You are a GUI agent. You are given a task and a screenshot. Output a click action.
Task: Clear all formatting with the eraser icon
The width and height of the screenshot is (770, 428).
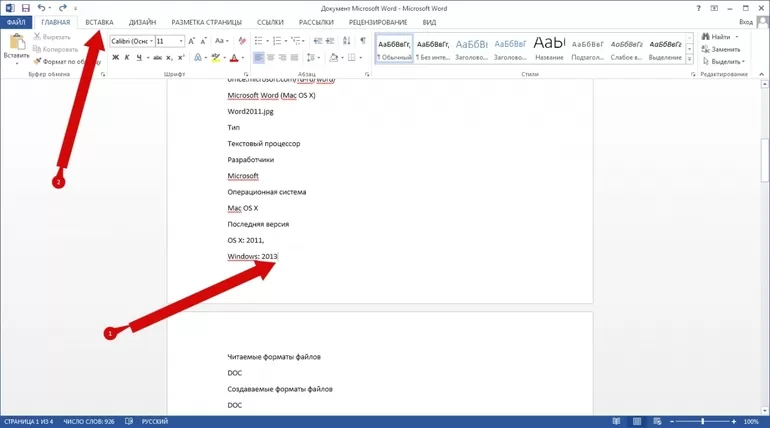[242, 41]
